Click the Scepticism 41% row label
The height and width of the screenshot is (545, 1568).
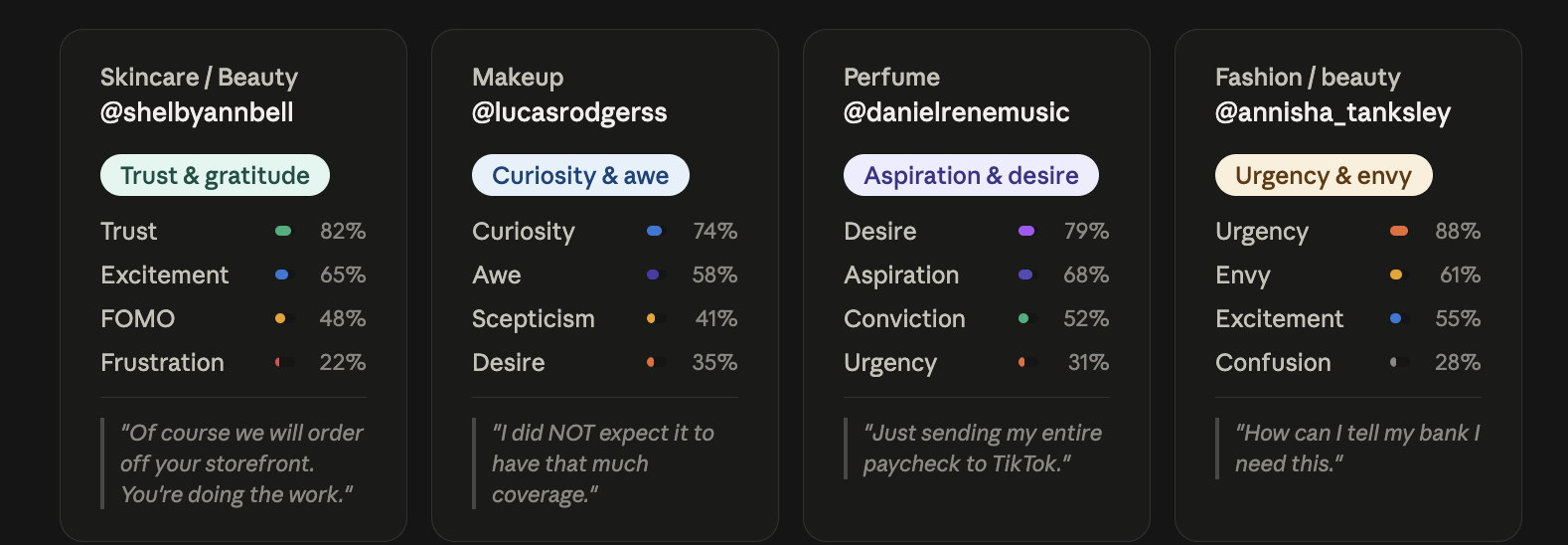(533, 318)
